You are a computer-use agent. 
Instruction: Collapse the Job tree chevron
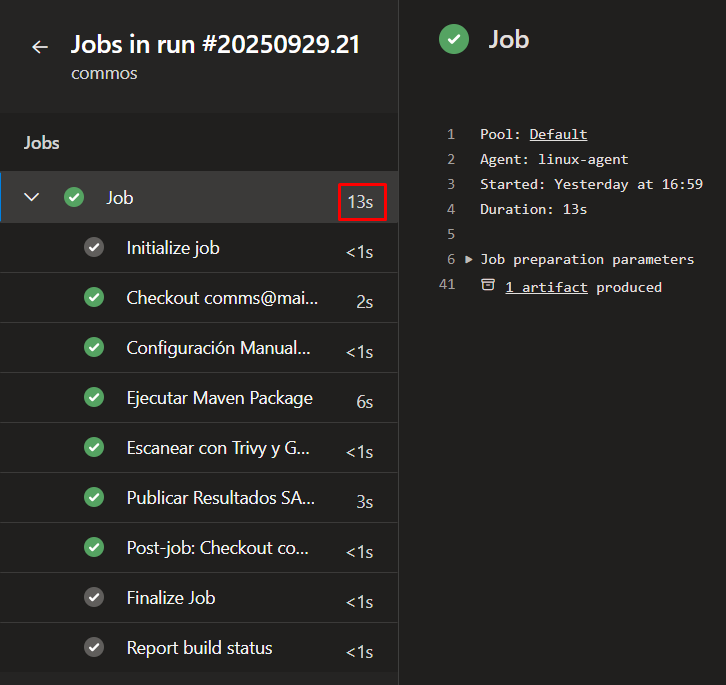[32, 197]
